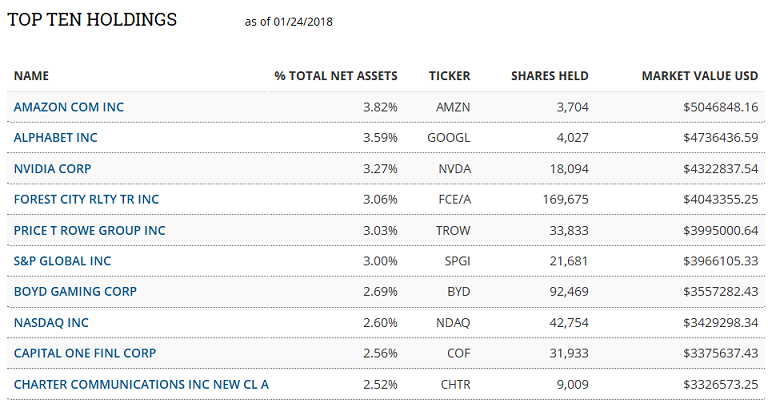
Task: Select market value $4322837.54
Action: [720, 168]
